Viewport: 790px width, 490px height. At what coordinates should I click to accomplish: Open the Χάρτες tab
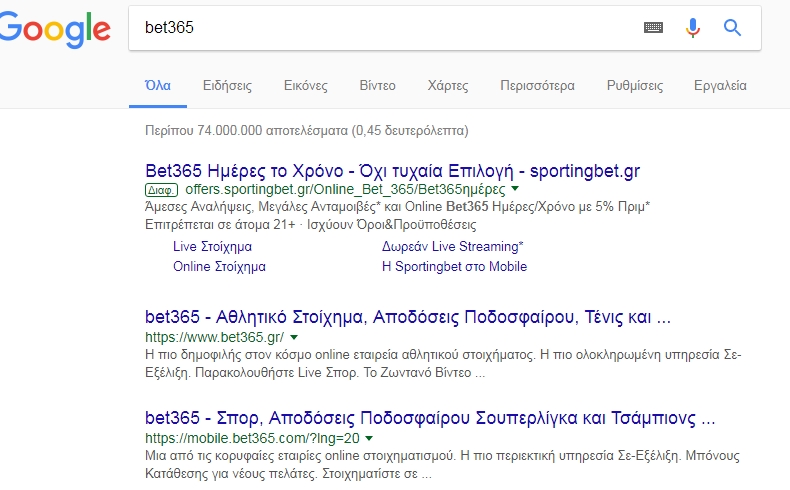pyautogui.click(x=448, y=86)
